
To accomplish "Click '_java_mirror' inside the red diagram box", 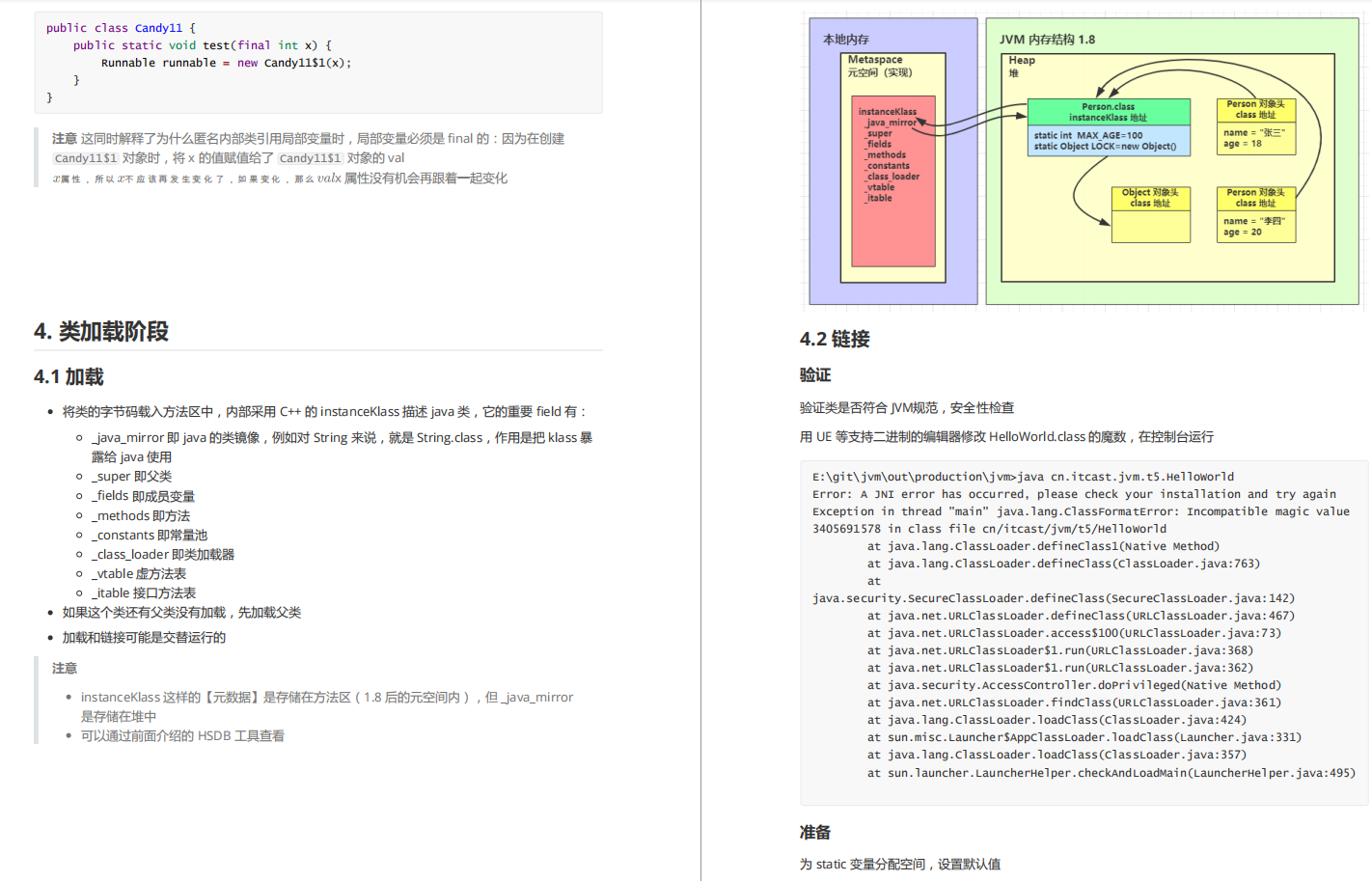I will click(891, 123).
